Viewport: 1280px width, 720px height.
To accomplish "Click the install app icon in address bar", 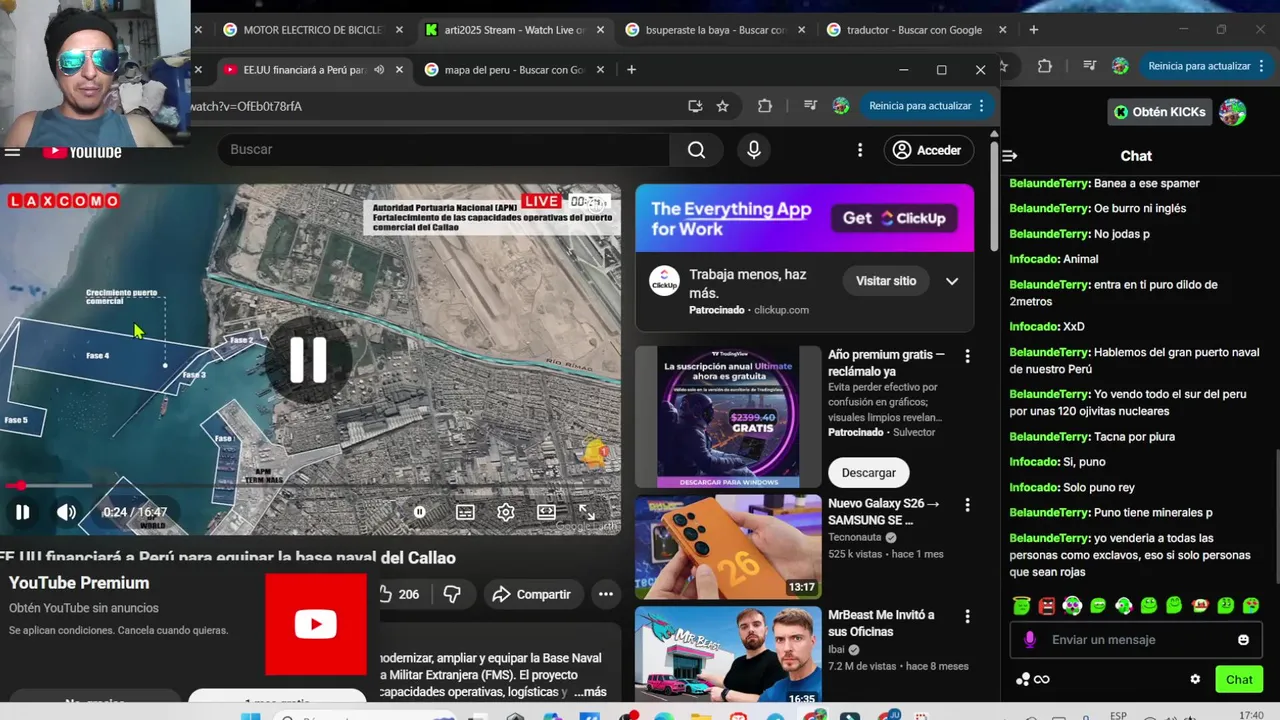I will click(x=695, y=106).
